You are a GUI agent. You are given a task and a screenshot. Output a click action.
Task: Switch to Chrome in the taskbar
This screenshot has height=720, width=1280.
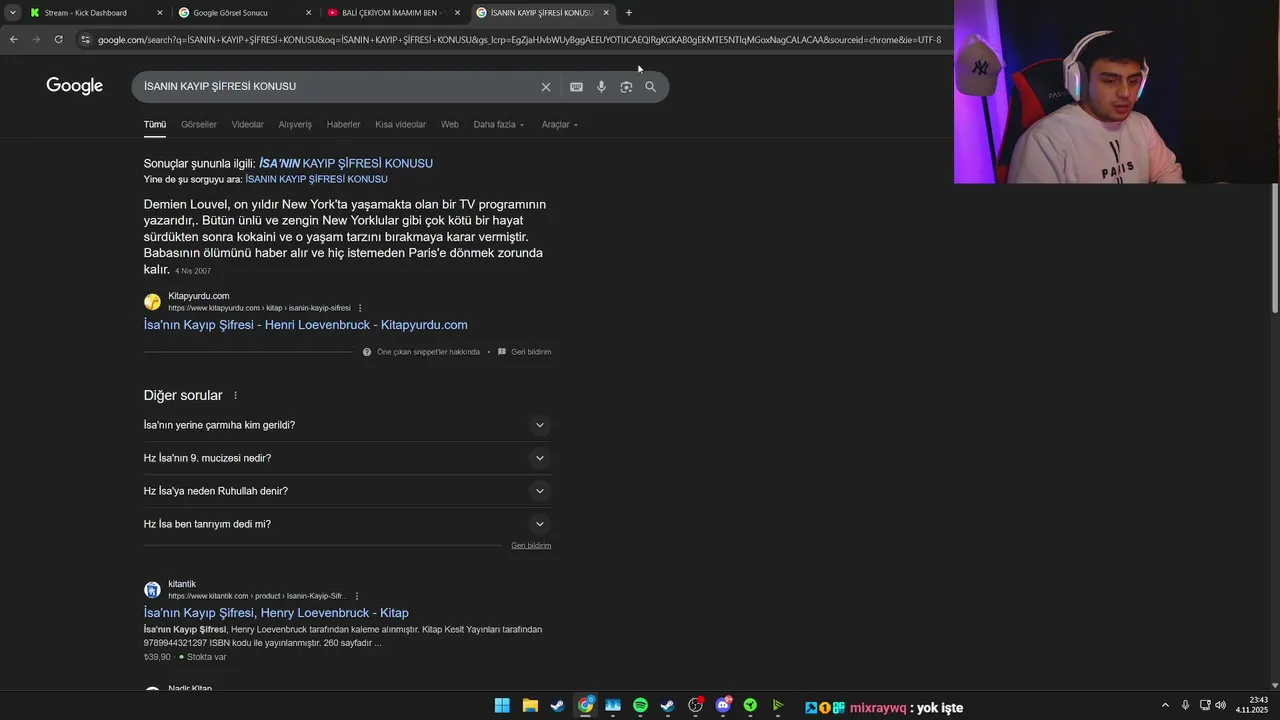(585, 706)
